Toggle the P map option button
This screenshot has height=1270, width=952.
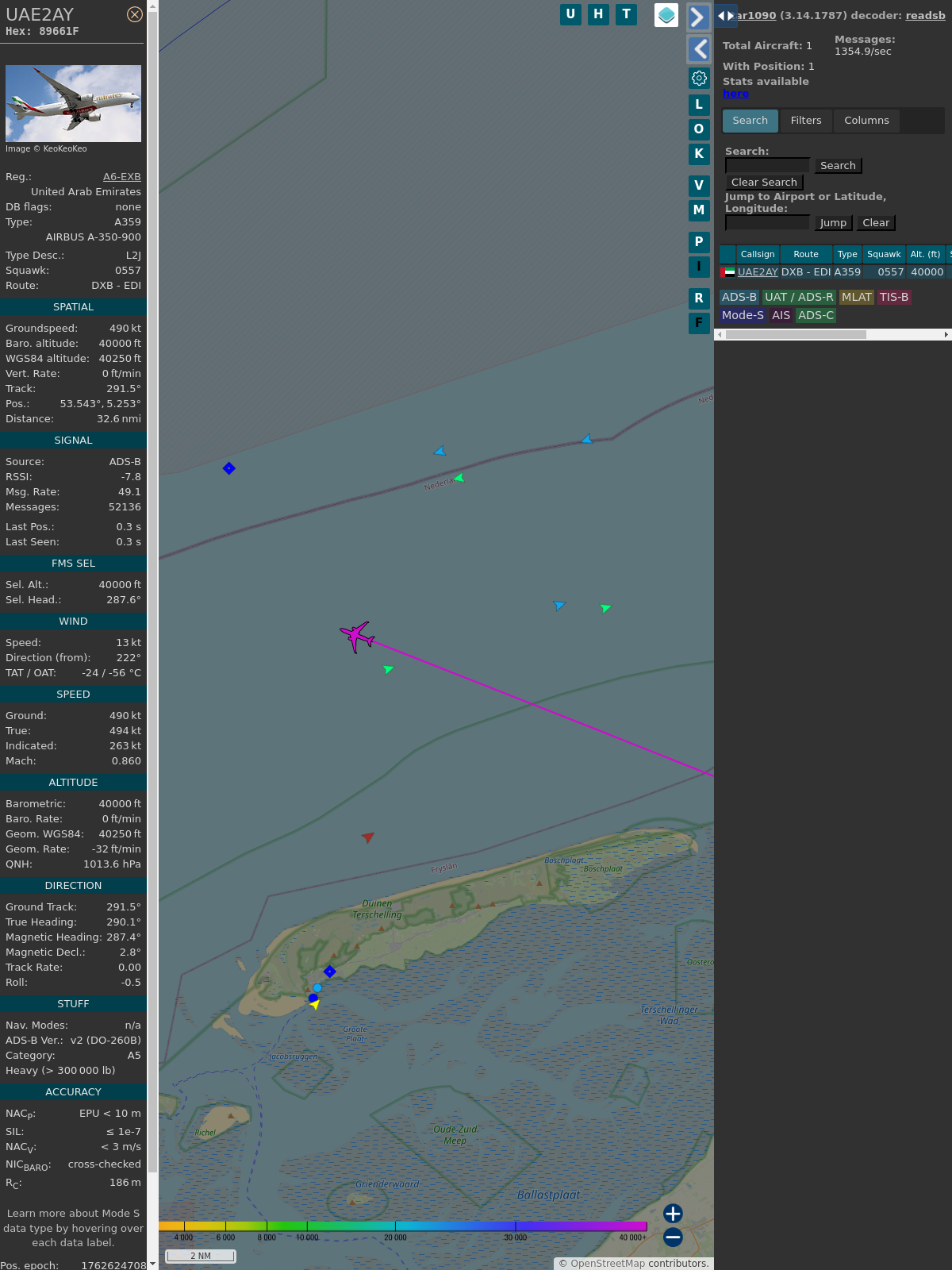coord(699,242)
